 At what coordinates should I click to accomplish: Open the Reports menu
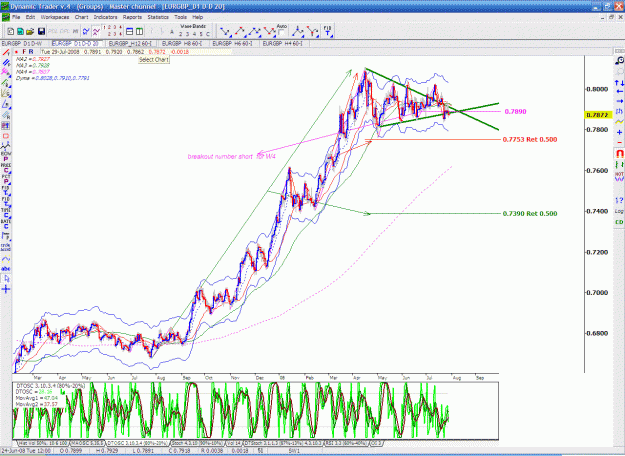[132, 17]
